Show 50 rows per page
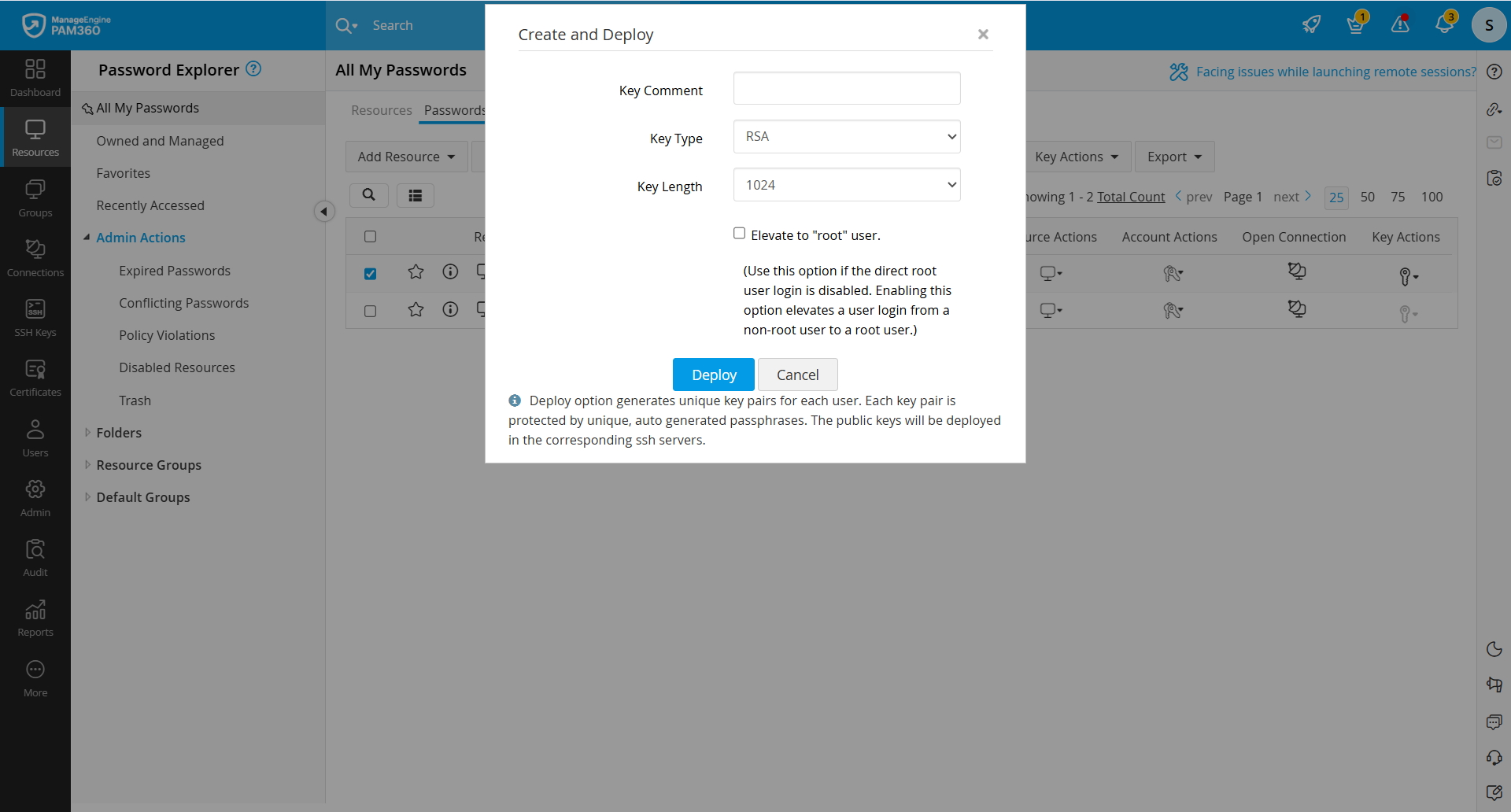This screenshot has height=812, width=1511. point(1368,197)
